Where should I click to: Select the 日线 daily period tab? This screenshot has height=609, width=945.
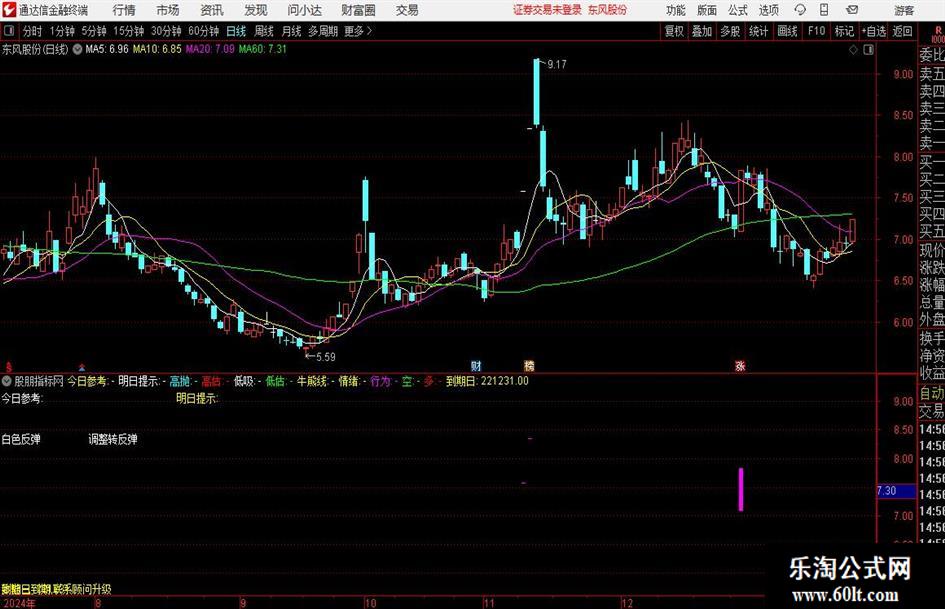236,31
